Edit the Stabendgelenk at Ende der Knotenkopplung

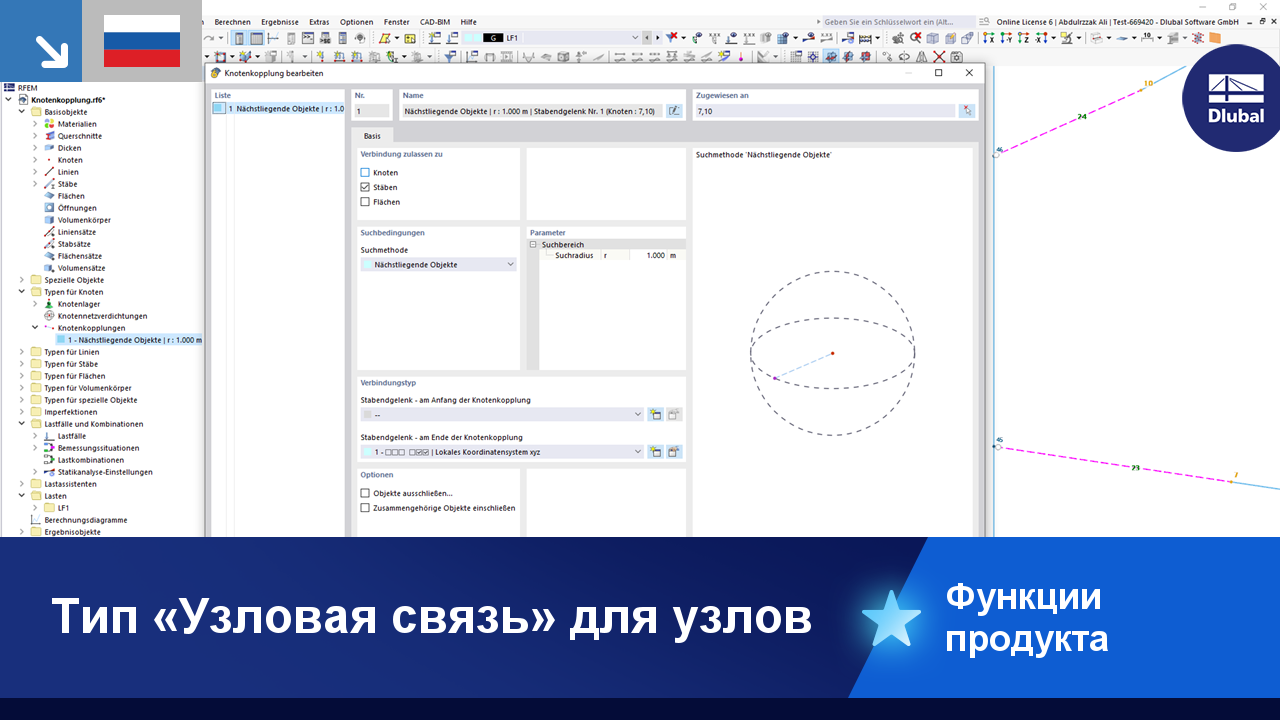674,452
